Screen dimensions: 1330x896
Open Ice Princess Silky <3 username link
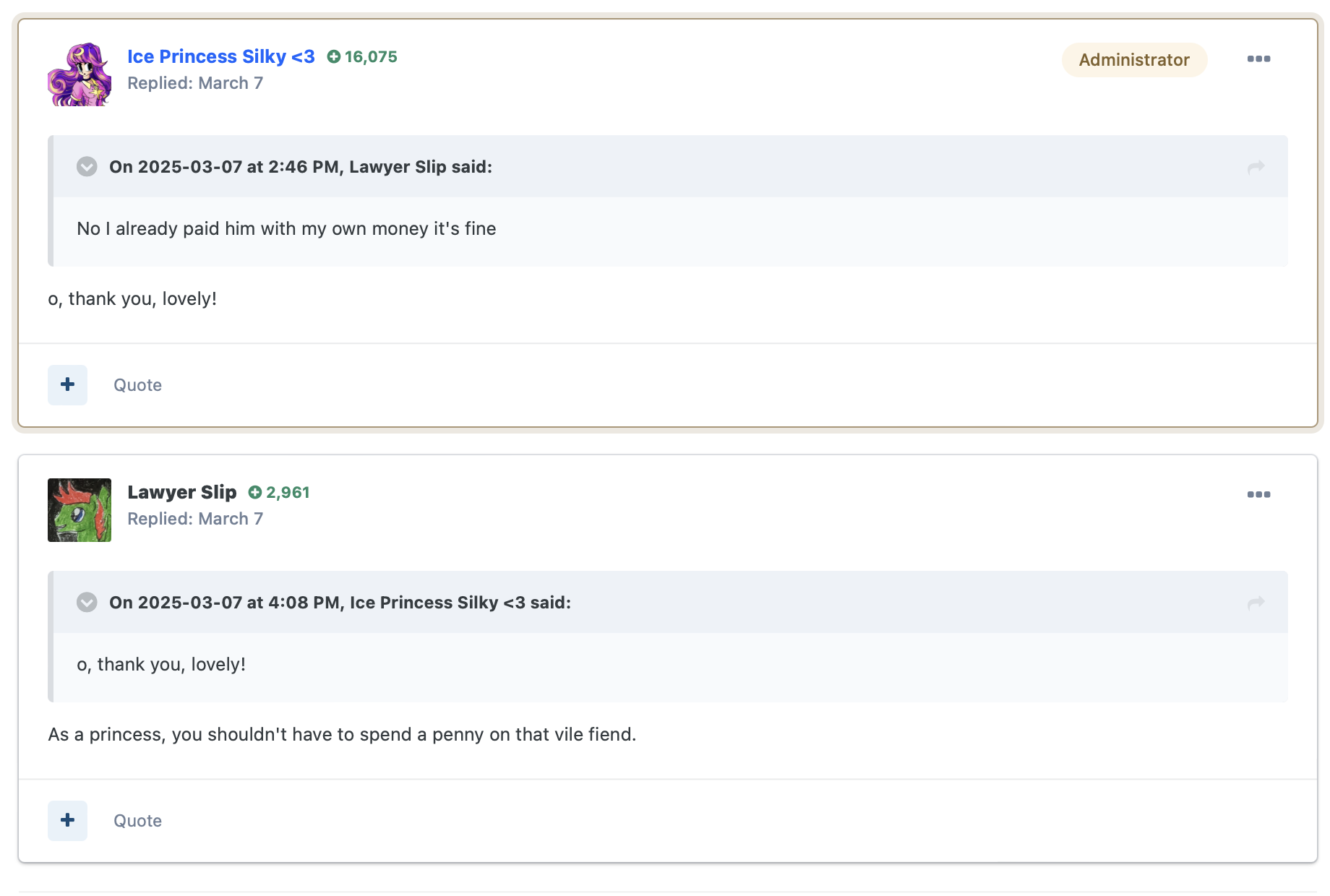(221, 56)
